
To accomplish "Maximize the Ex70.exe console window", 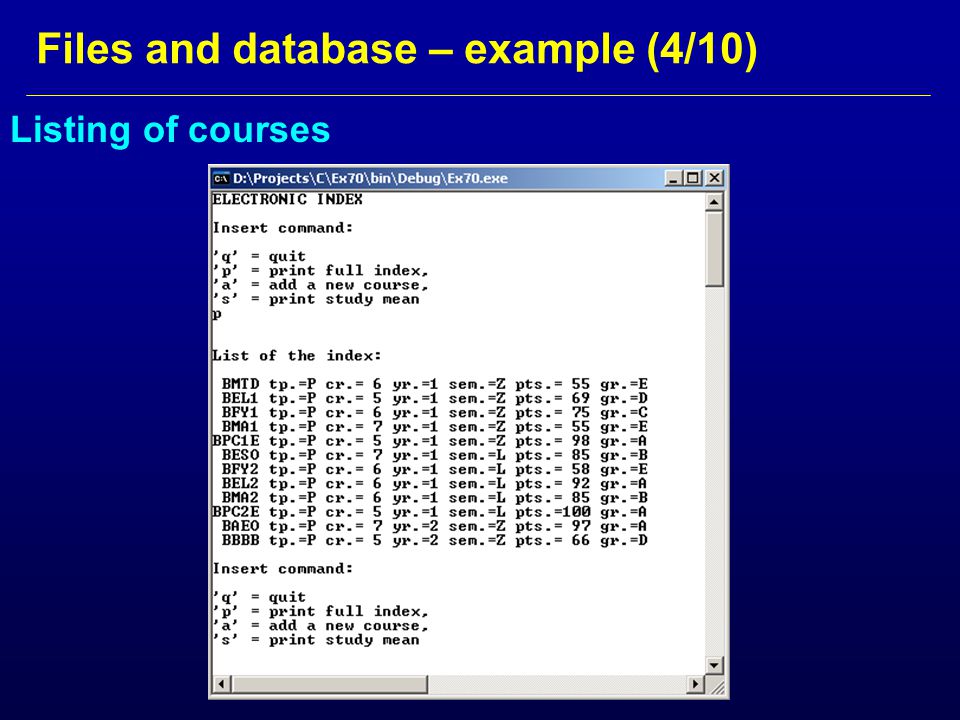I will click(693, 178).
